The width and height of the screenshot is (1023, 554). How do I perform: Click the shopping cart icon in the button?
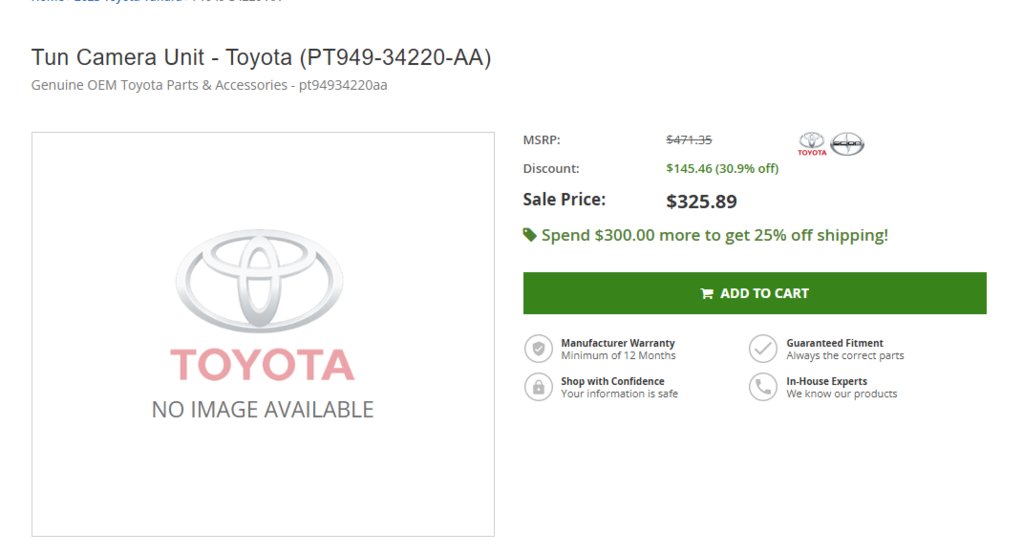pyautogui.click(x=707, y=294)
